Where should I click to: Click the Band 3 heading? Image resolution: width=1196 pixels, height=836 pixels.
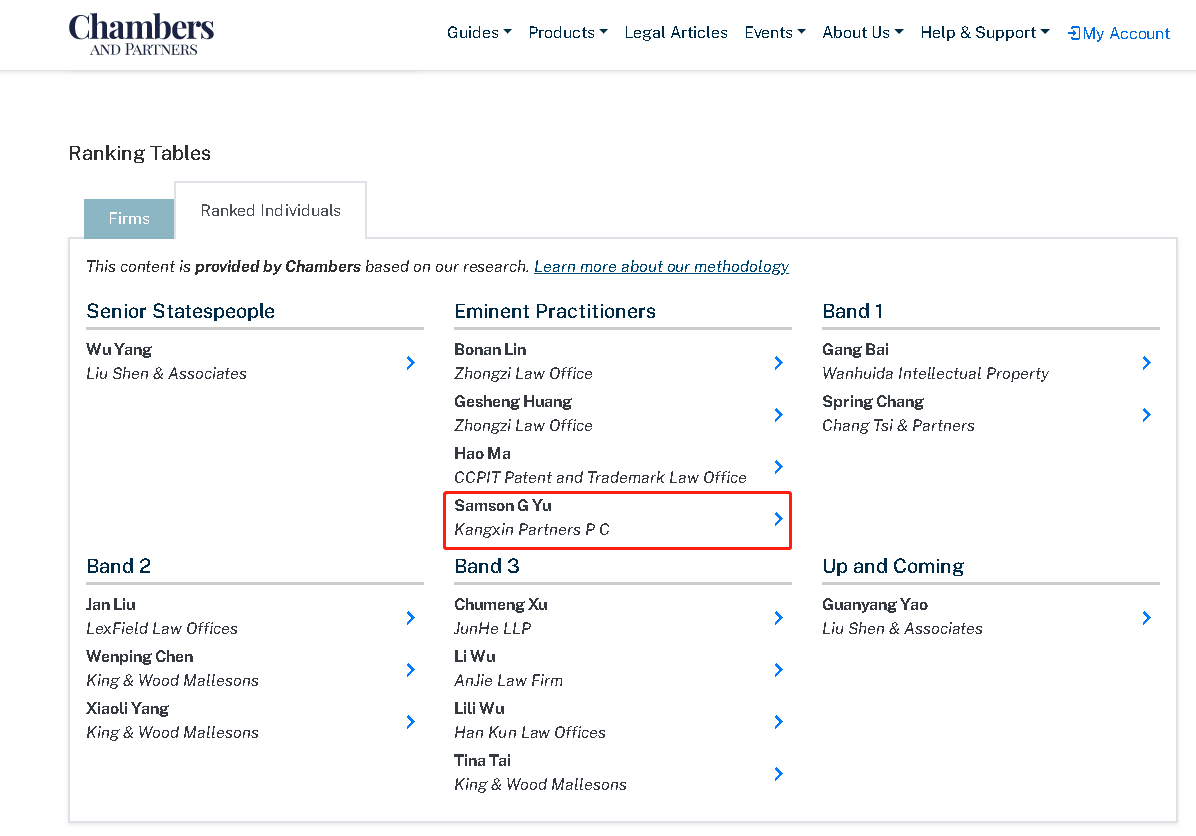(x=487, y=566)
